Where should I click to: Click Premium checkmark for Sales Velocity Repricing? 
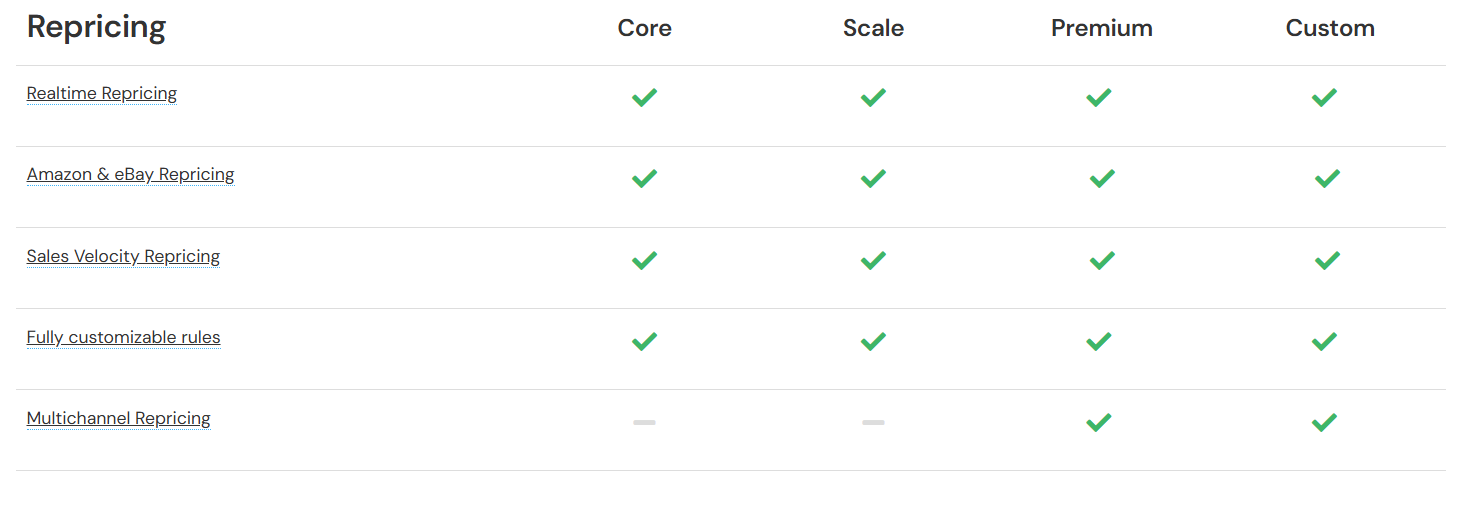coord(1101,260)
